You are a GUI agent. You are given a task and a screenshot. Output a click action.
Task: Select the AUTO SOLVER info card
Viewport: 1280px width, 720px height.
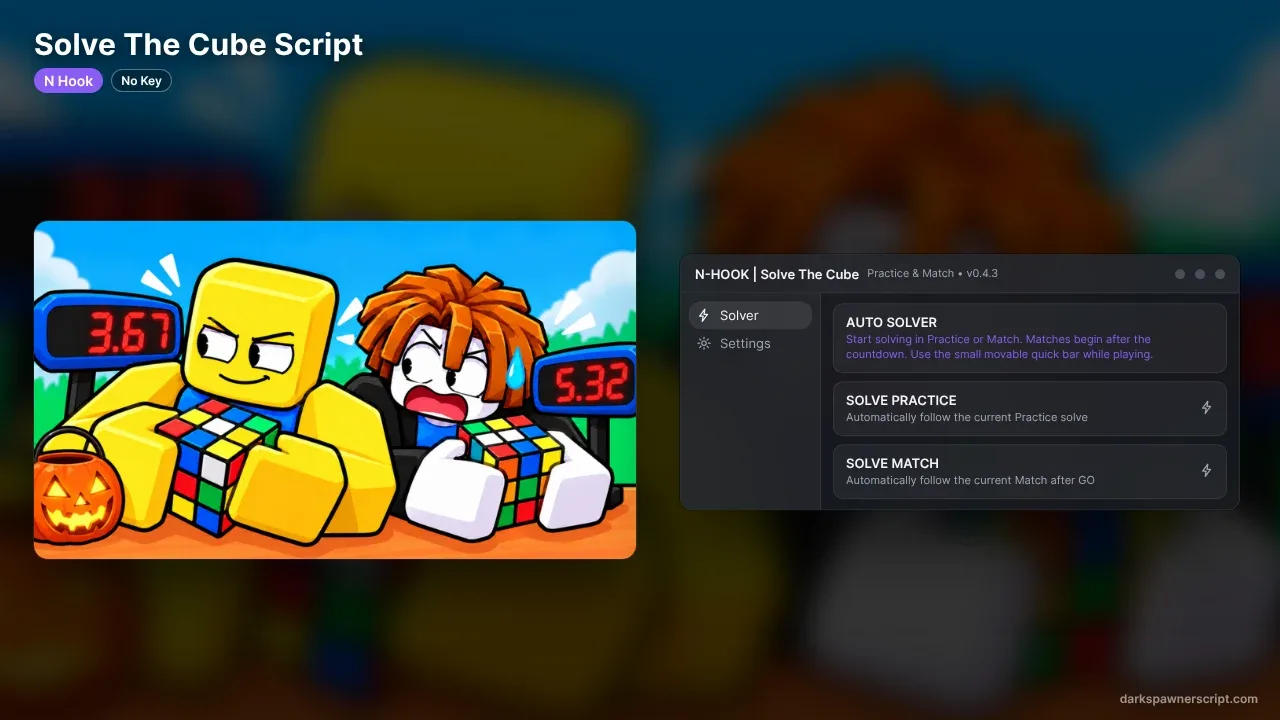click(1030, 338)
